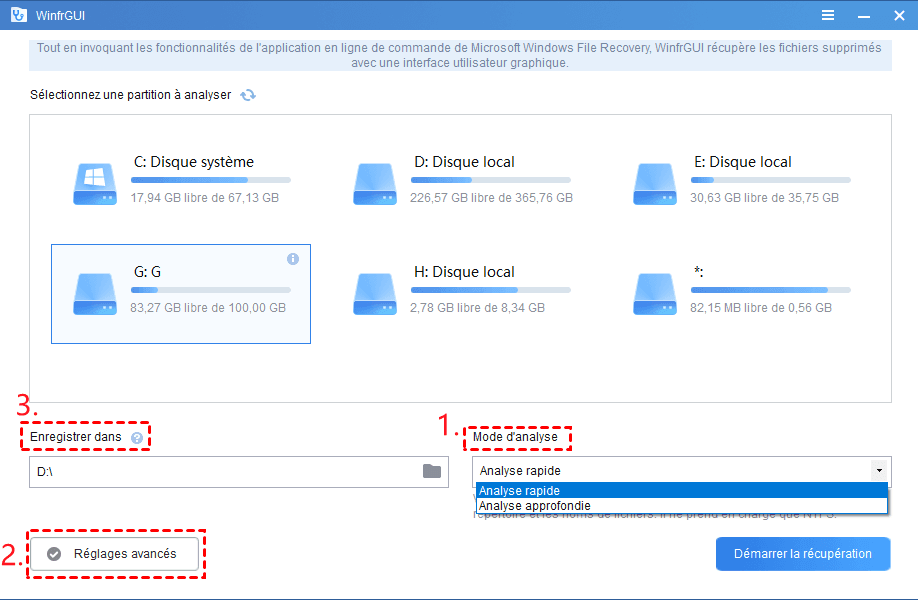Open help for Enregistrer dans
This screenshot has width=918, height=600.
(x=137, y=438)
